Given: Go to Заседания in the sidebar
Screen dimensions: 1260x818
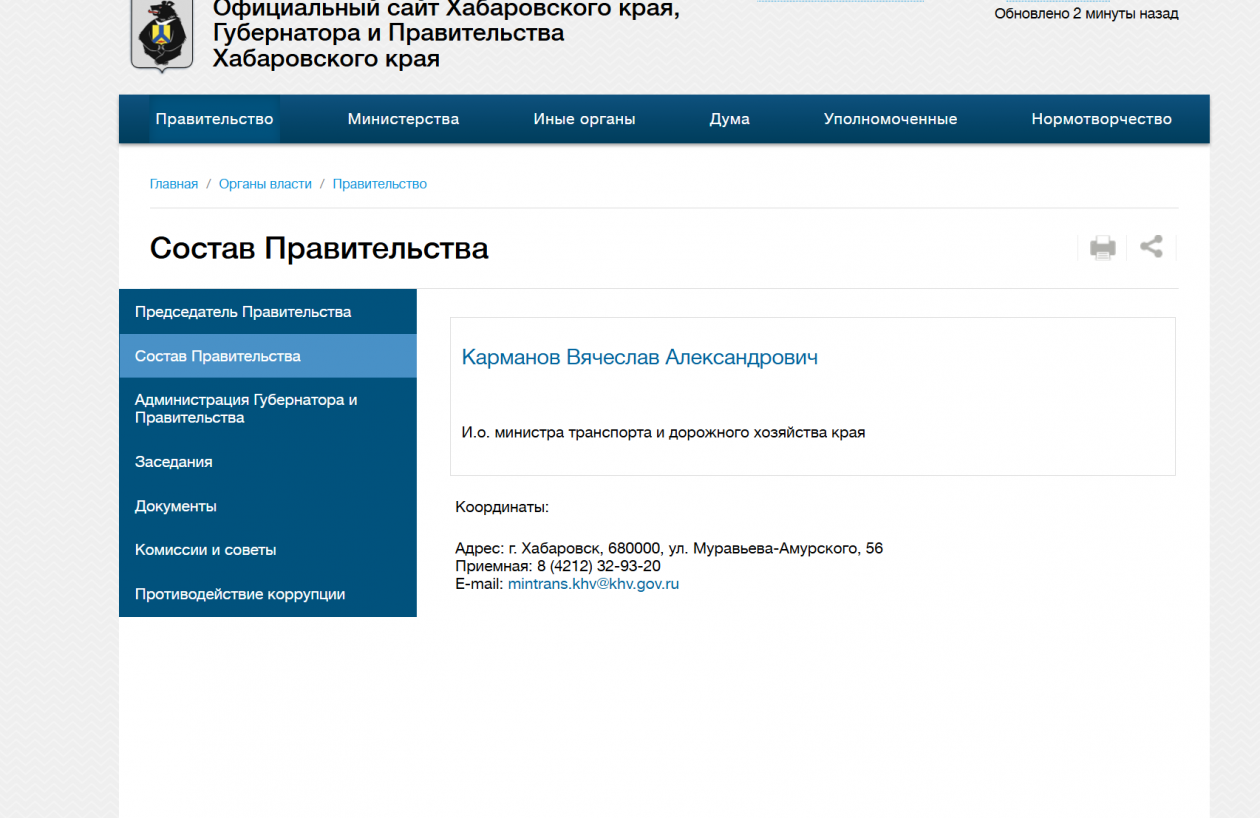Looking at the screenshot, I should coord(174,462).
